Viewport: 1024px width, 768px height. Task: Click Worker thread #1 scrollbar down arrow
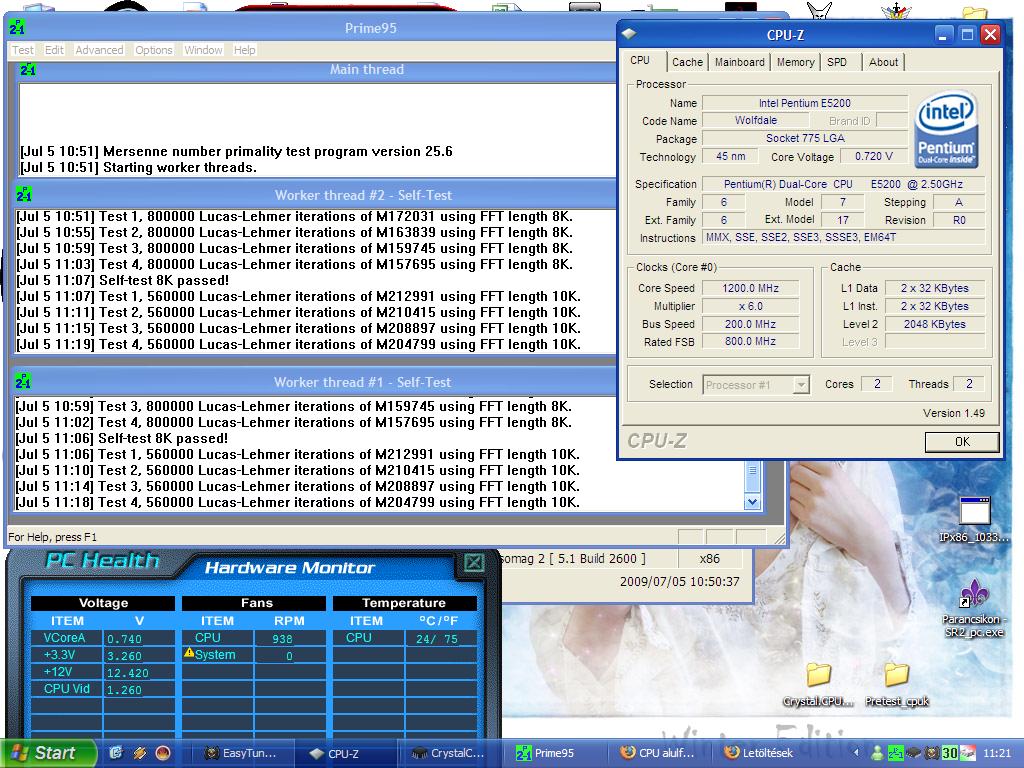(x=752, y=502)
